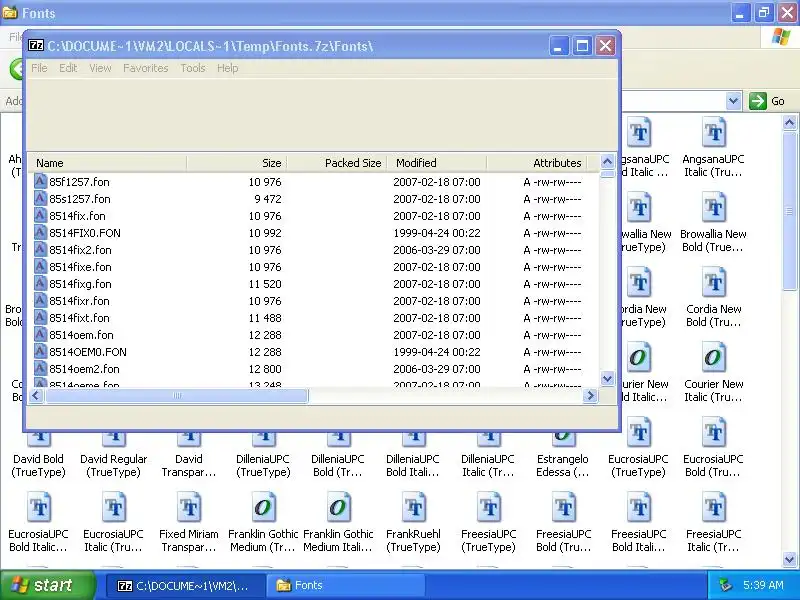Sort the file list by Name column
Screen dimensions: 800x600
pyautogui.click(x=107, y=163)
